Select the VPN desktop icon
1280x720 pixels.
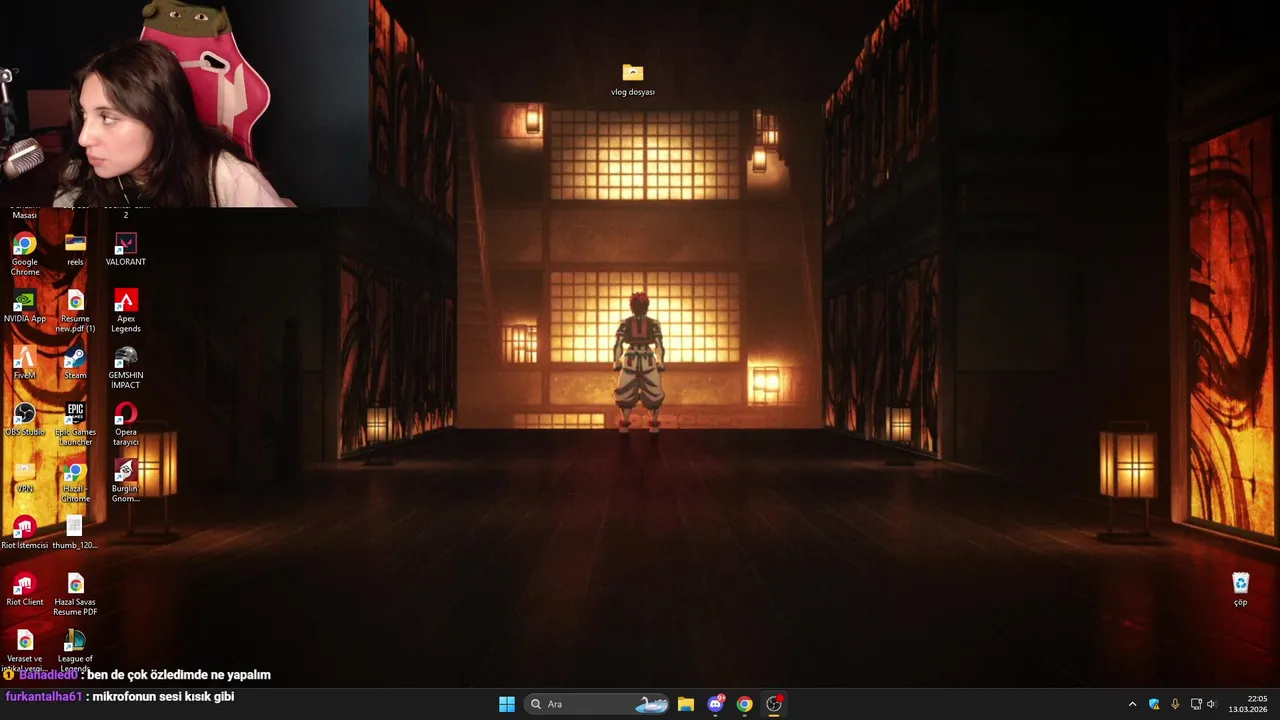click(x=25, y=477)
